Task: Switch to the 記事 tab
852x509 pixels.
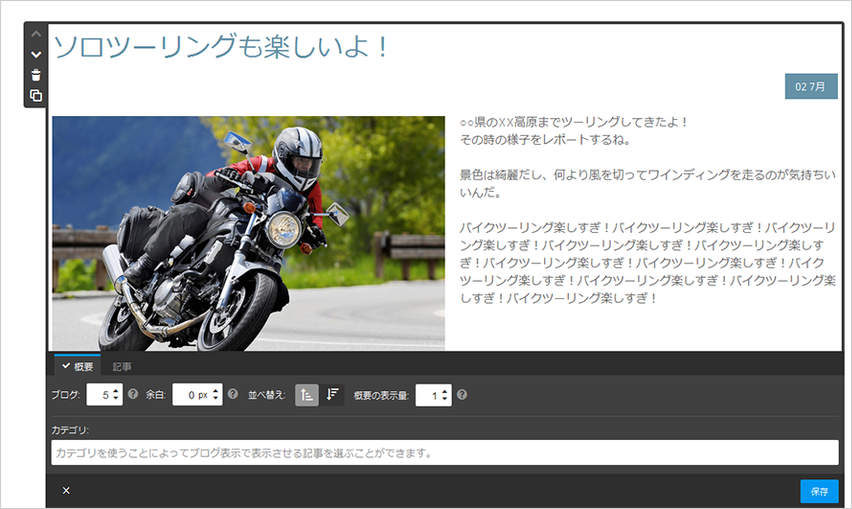Action: (122, 367)
